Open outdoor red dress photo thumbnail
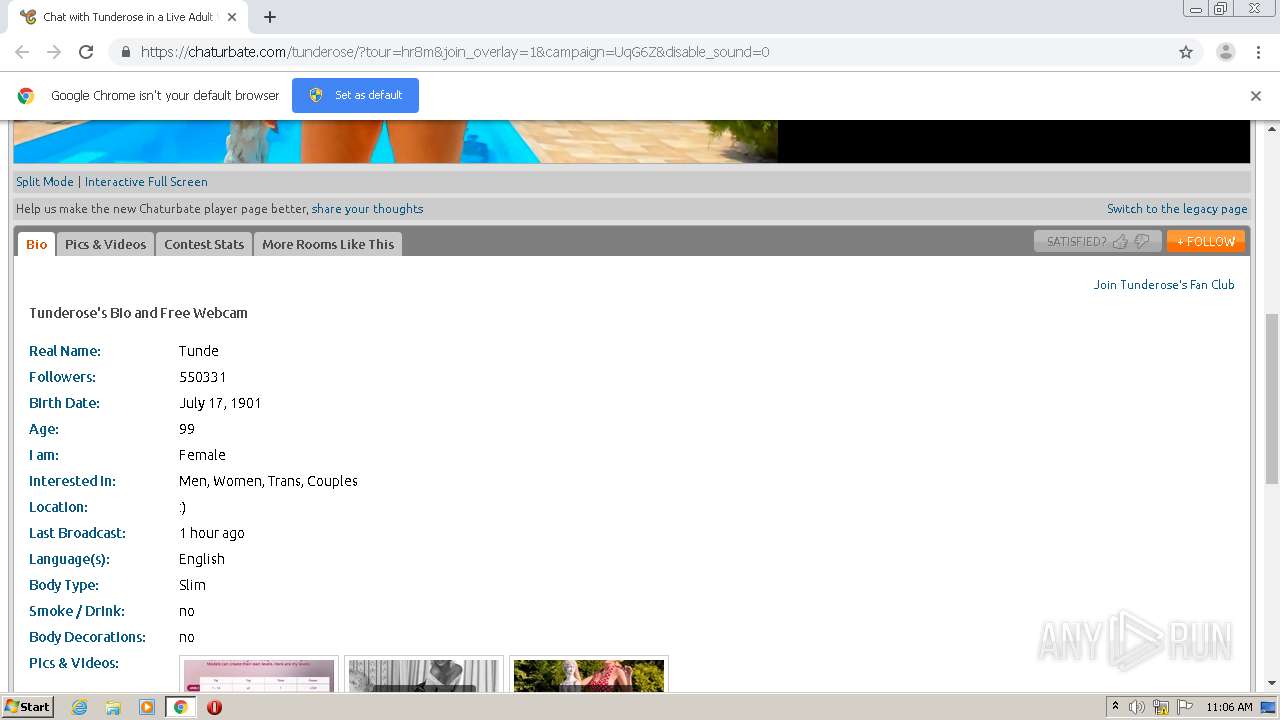This screenshot has height=720, width=1280. tap(589, 675)
